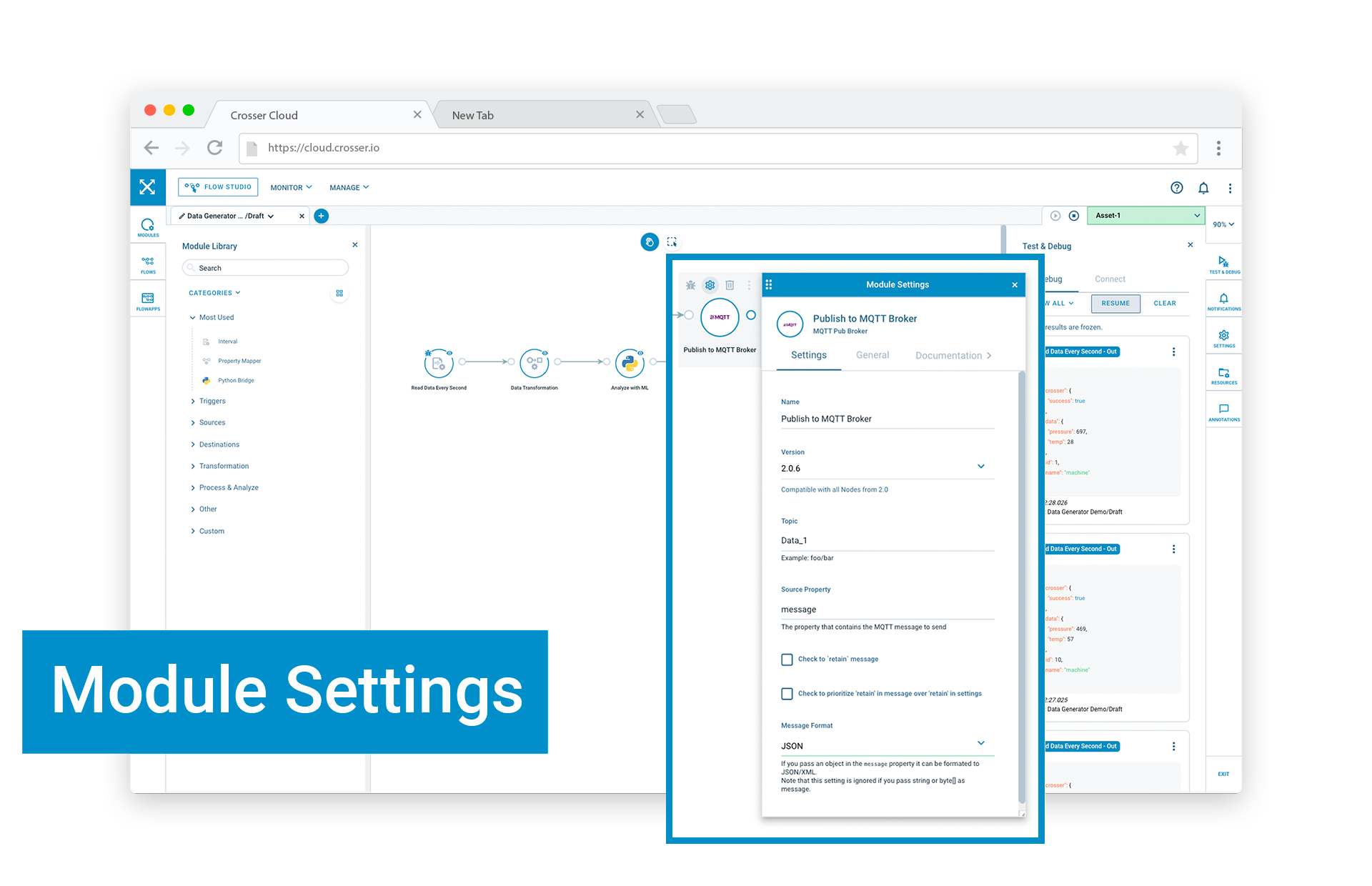1372x886 pixels.
Task: Click the debug bug icon above MQTT node
Action: pos(690,285)
